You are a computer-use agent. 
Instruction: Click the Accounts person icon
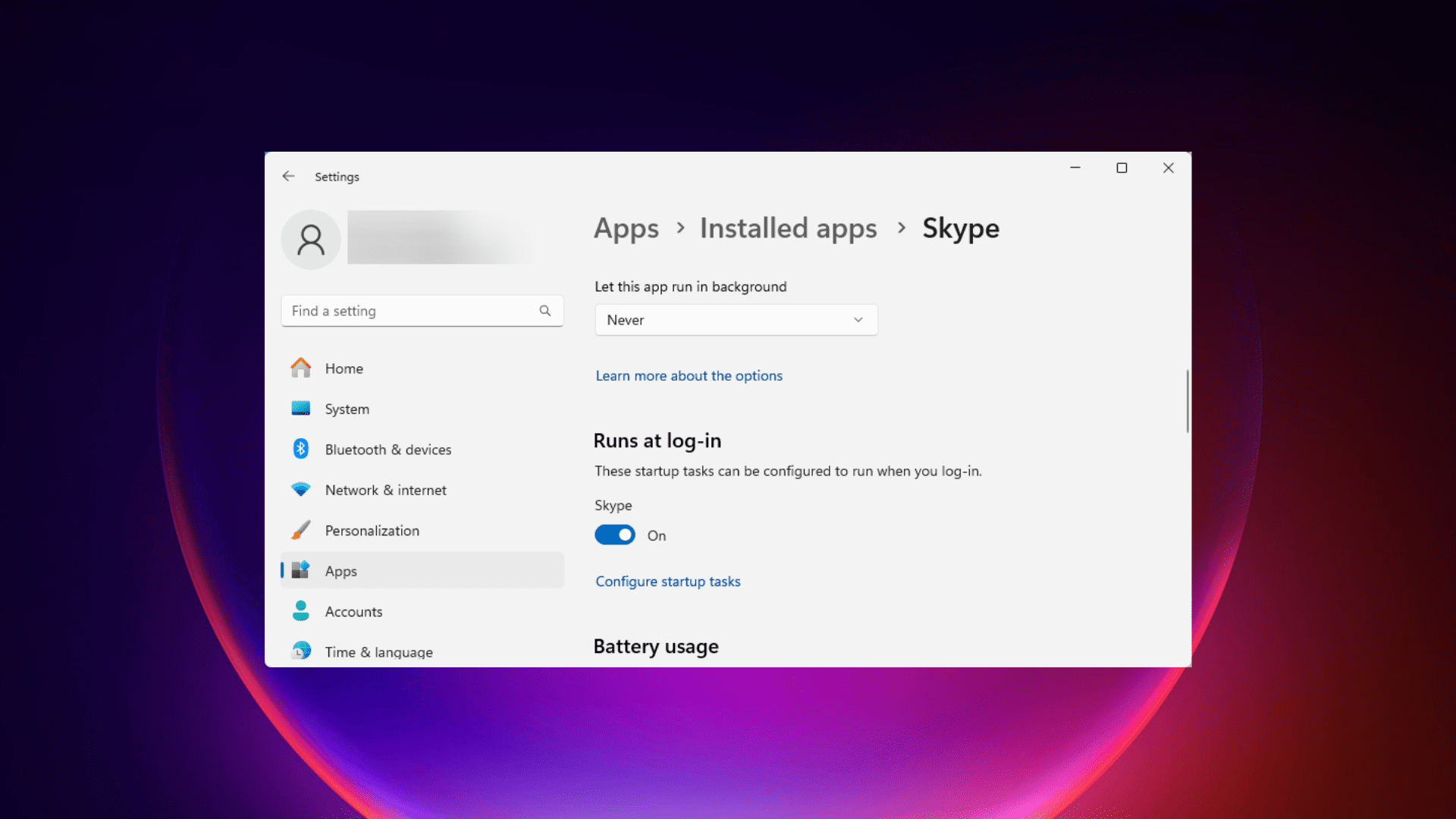pyautogui.click(x=301, y=611)
